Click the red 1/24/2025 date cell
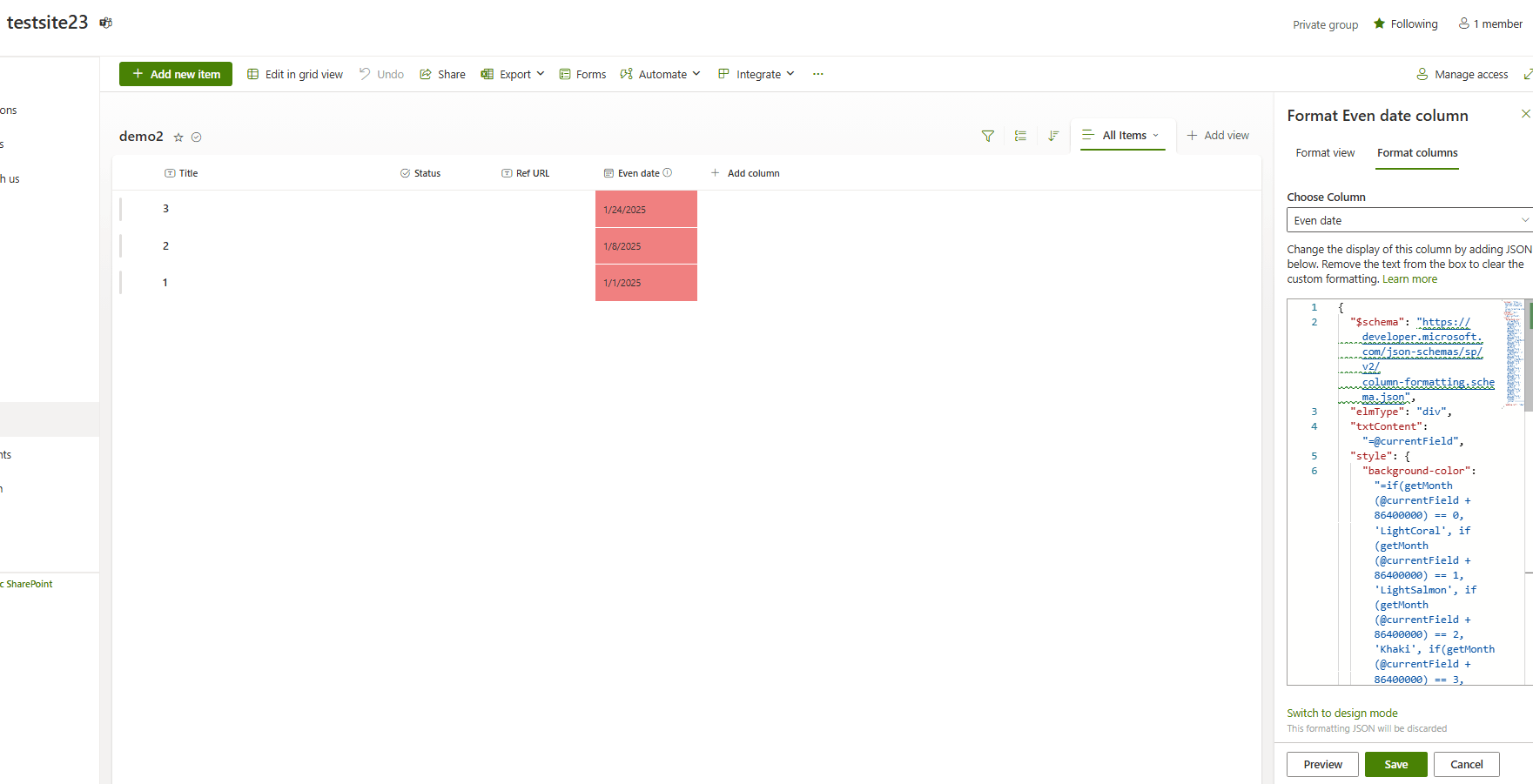This screenshot has height=784, width=1533. coord(646,209)
